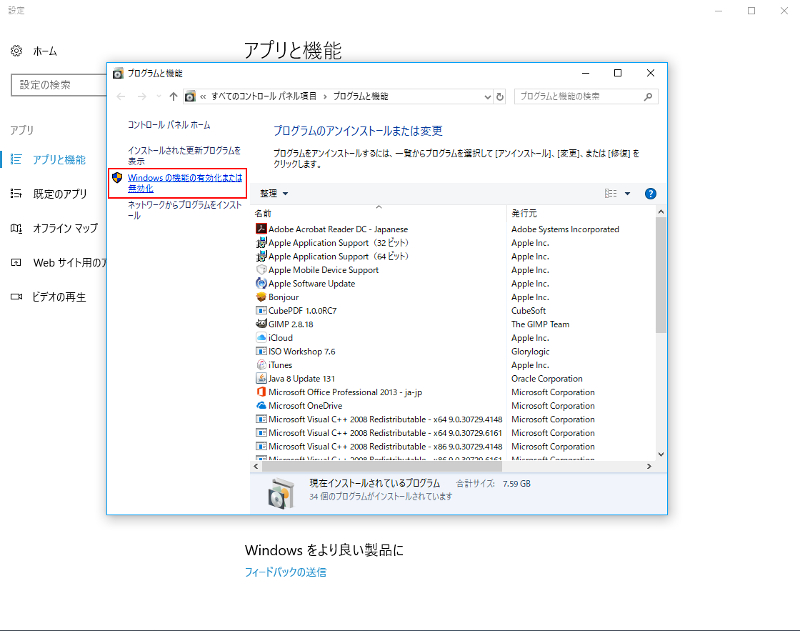Viewport: 800px width, 631px height.
Task: Select Microsoft Visual C++ 2008 x64 9.0.30729.6161 row
Action: click(x=379, y=433)
